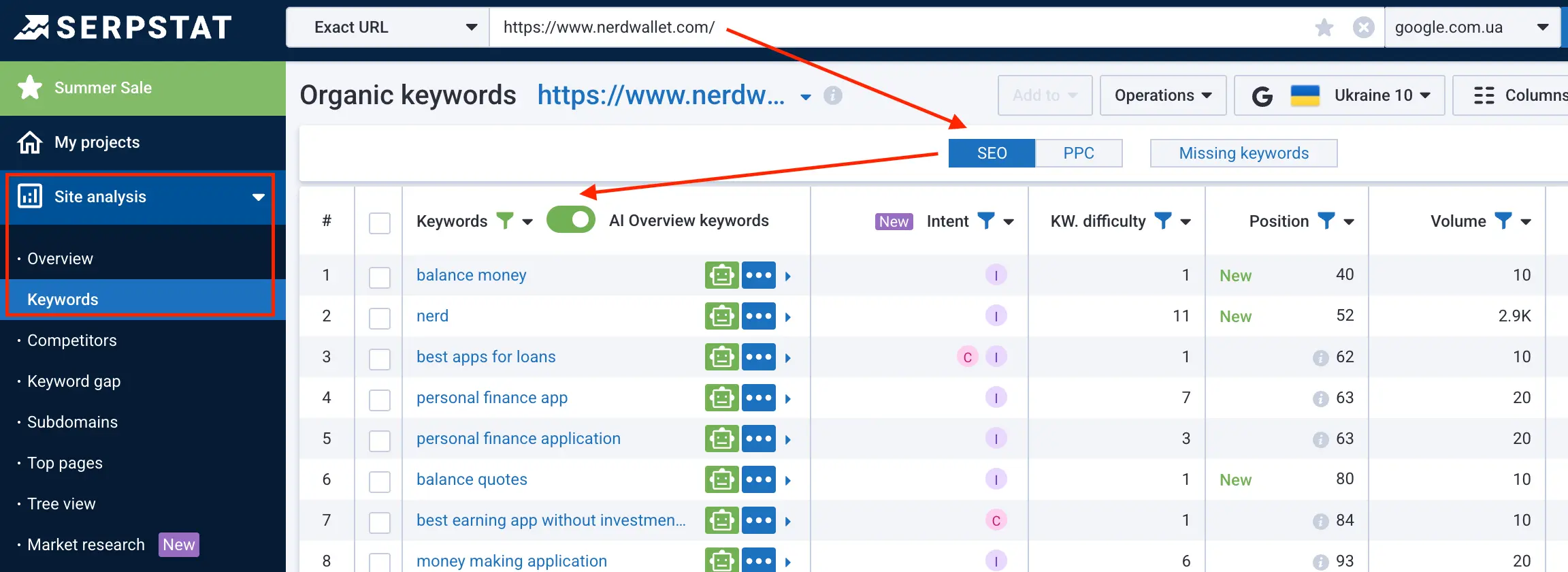Screen dimensions: 1568x572
Task: Open the Summer Sale banner
Action: click(x=143, y=89)
